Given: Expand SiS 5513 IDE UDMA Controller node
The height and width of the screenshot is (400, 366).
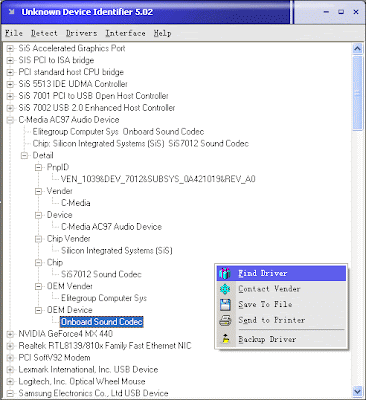Looking at the screenshot, I should point(10,84).
